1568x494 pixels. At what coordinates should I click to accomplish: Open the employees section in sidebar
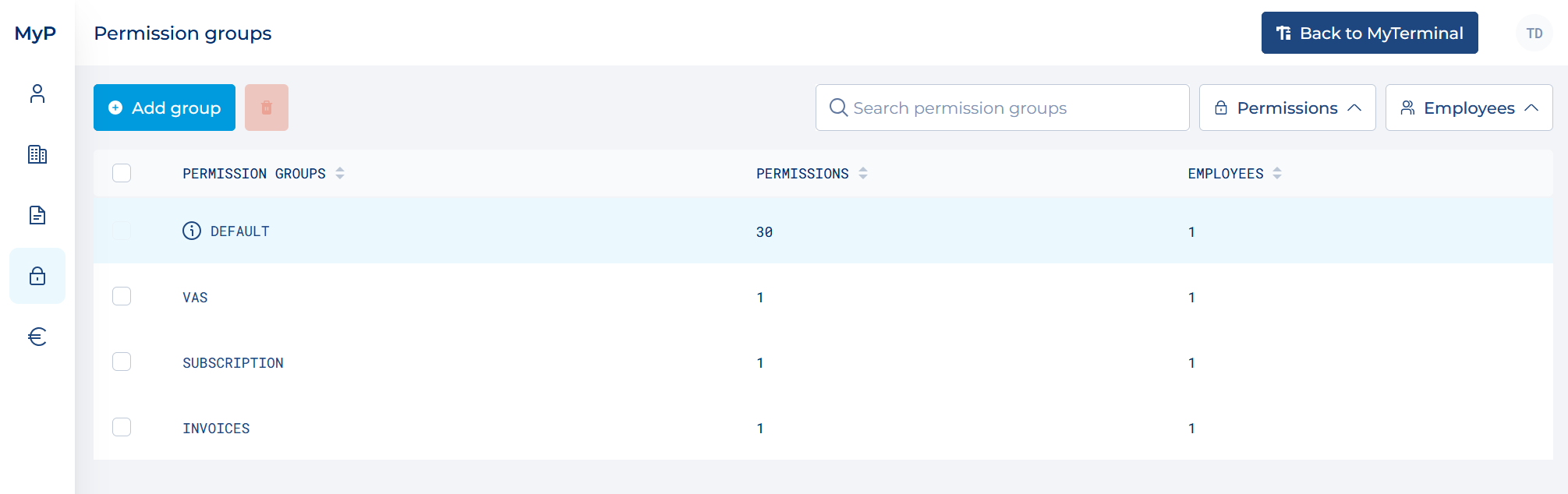37,94
